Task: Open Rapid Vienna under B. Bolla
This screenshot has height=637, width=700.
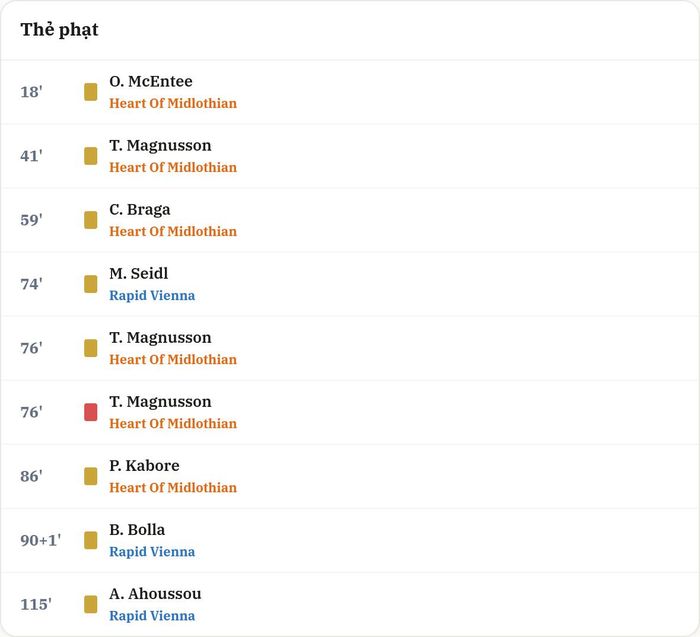Action: pyautogui.click(x=152, y=552)
